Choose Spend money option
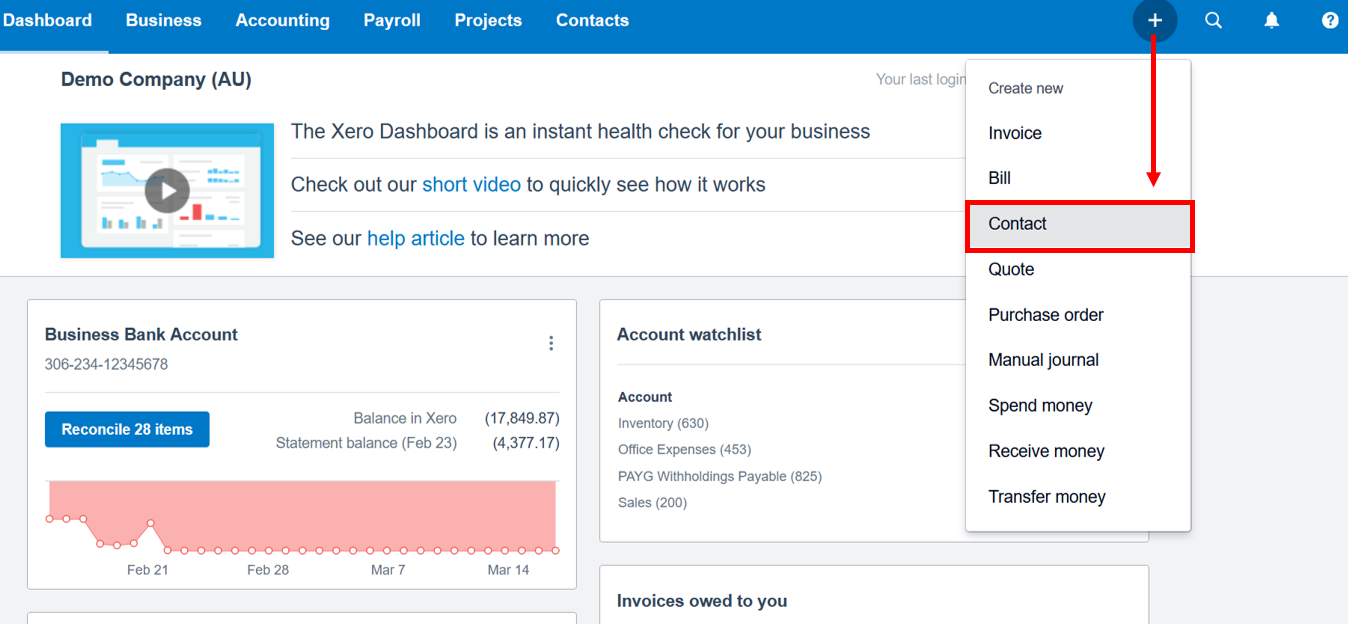 (1078, 406)
